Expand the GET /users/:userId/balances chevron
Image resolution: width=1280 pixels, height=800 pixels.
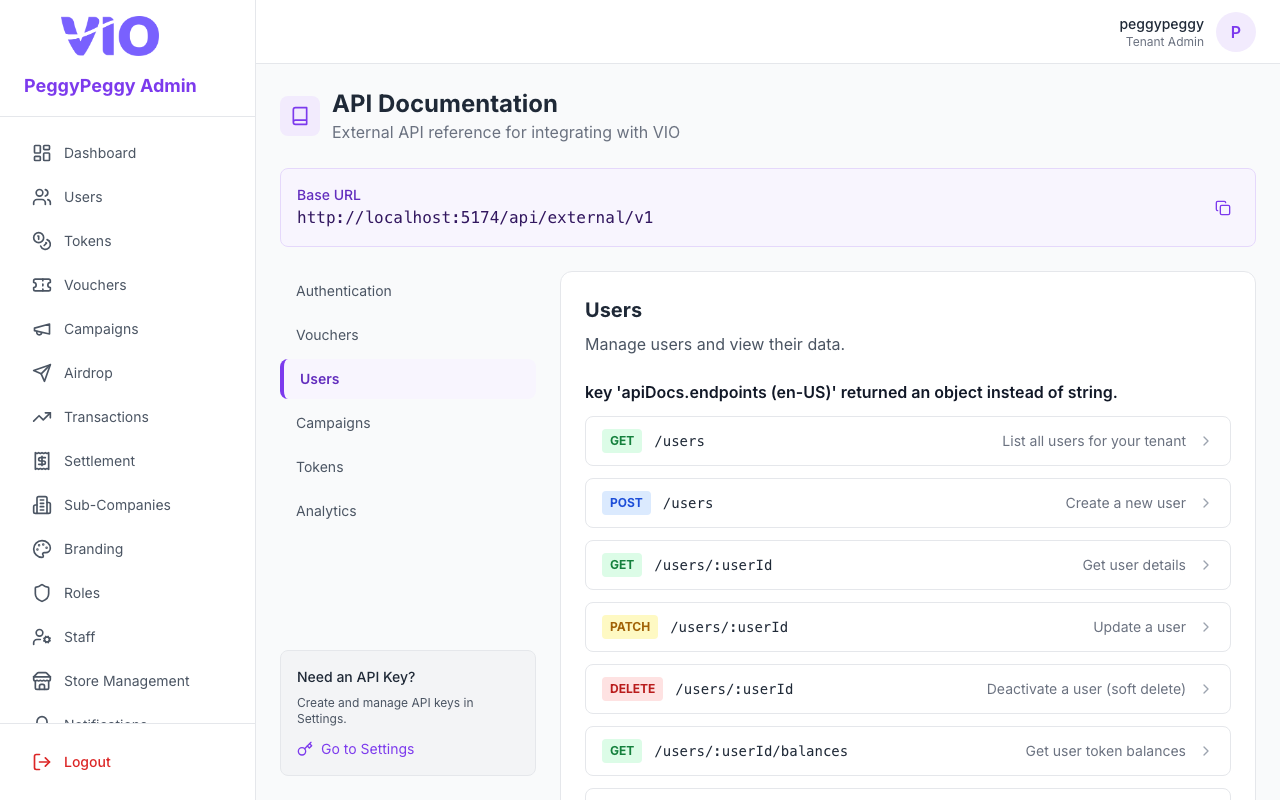click(1206, 751)
